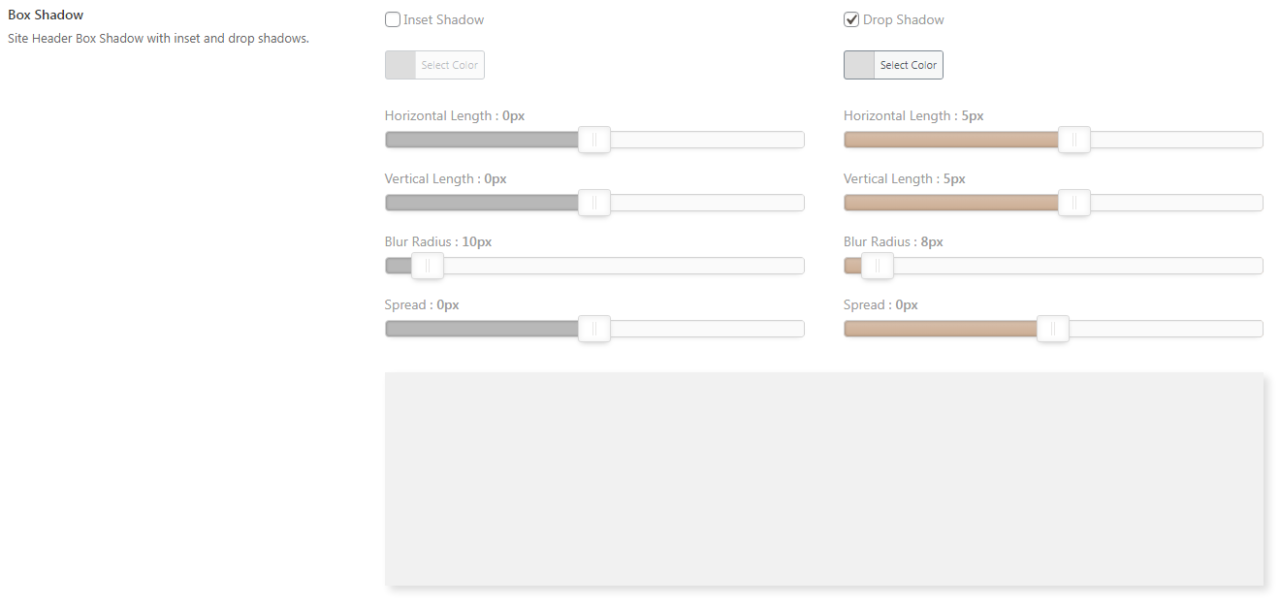The height and width of the screenshot is (605, 1280).
Task: Select the drop shadow Spread slider handle
Action: [x=1052, y=329]
